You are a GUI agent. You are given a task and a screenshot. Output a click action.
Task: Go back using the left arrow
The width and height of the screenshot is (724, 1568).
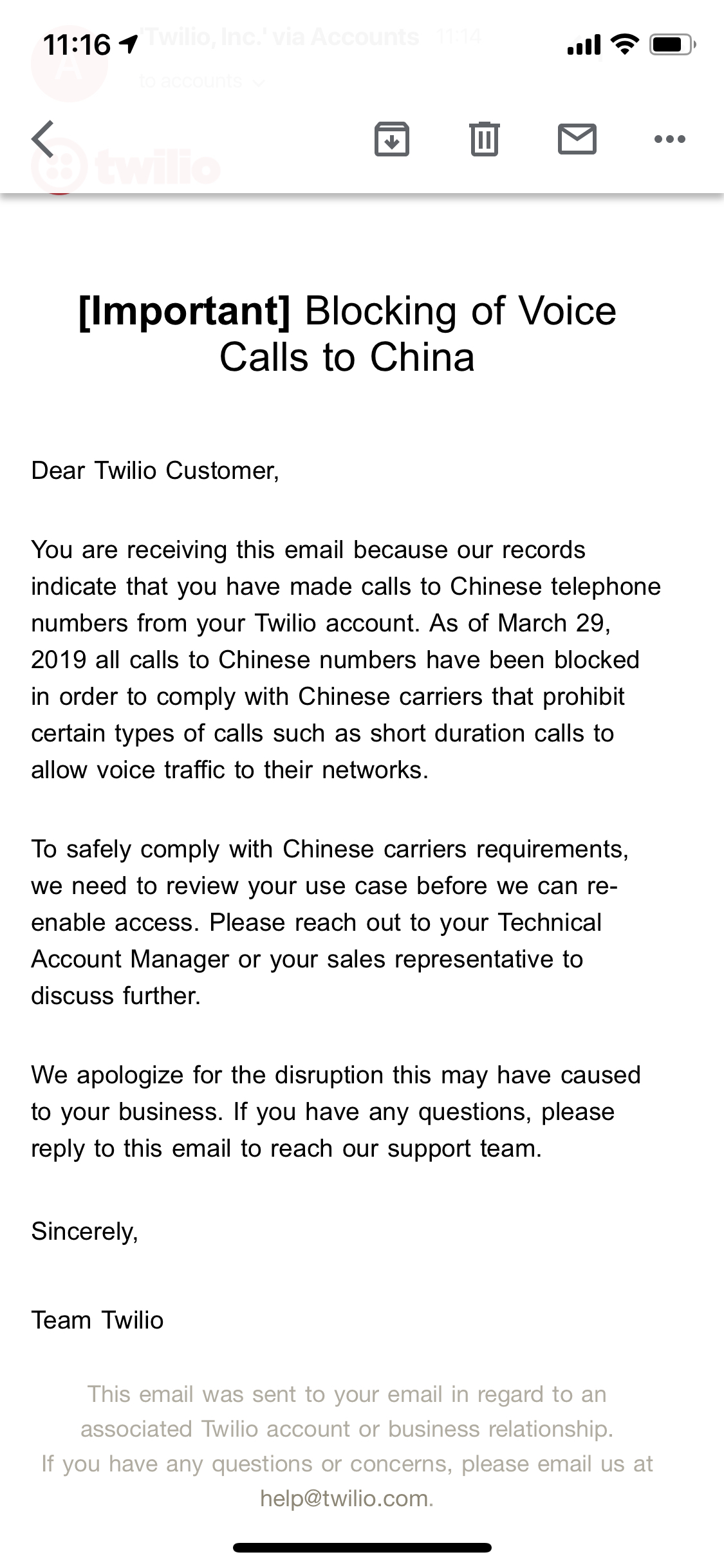[43, 139]
